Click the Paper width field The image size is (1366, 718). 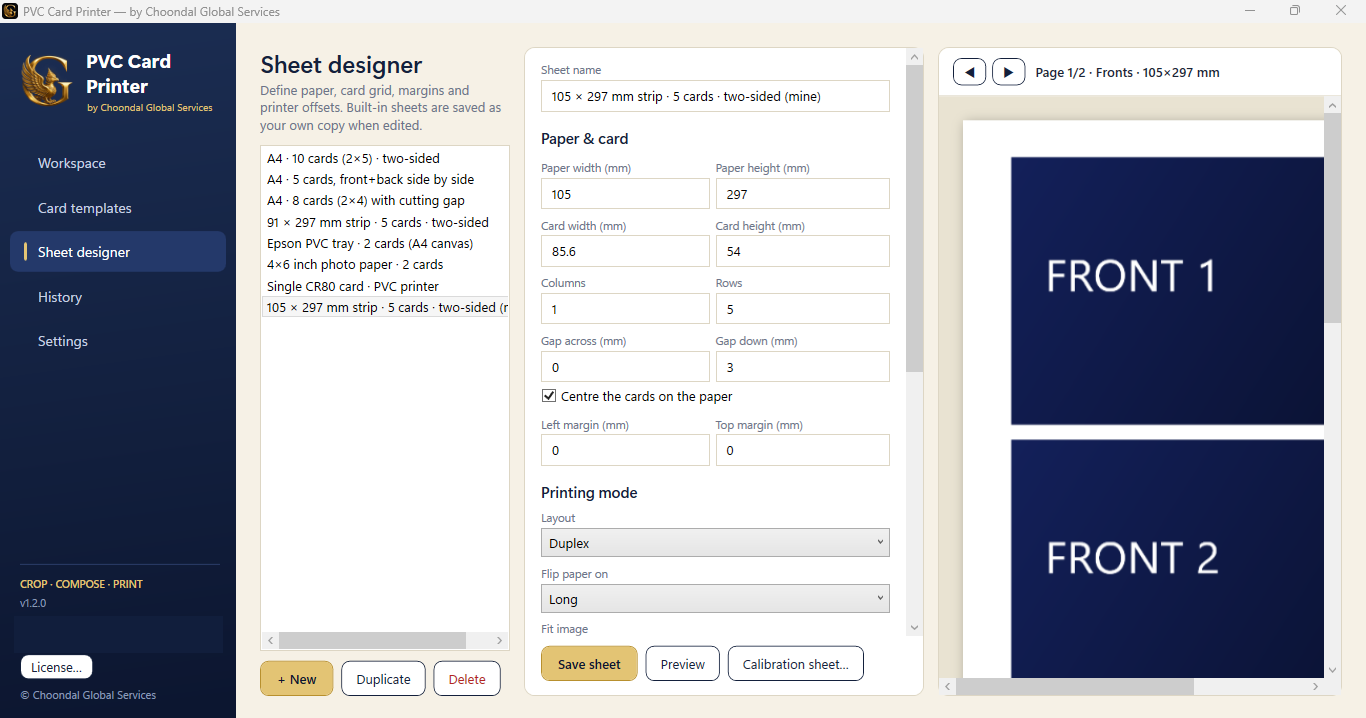tap(625, 194)
